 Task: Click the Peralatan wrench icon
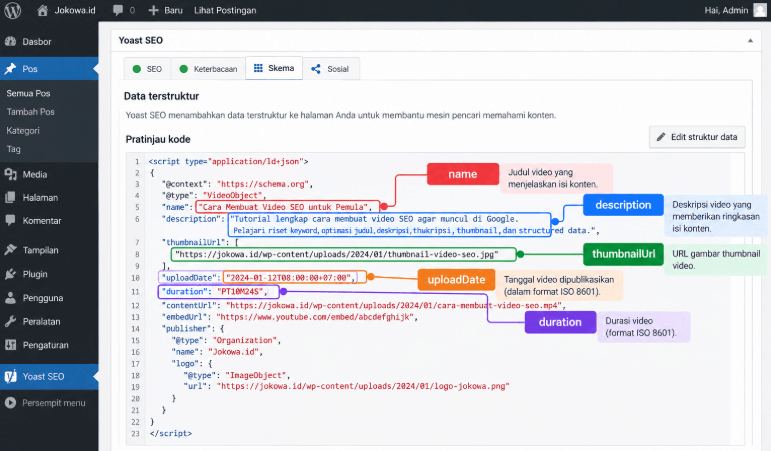tap(10, 321)
